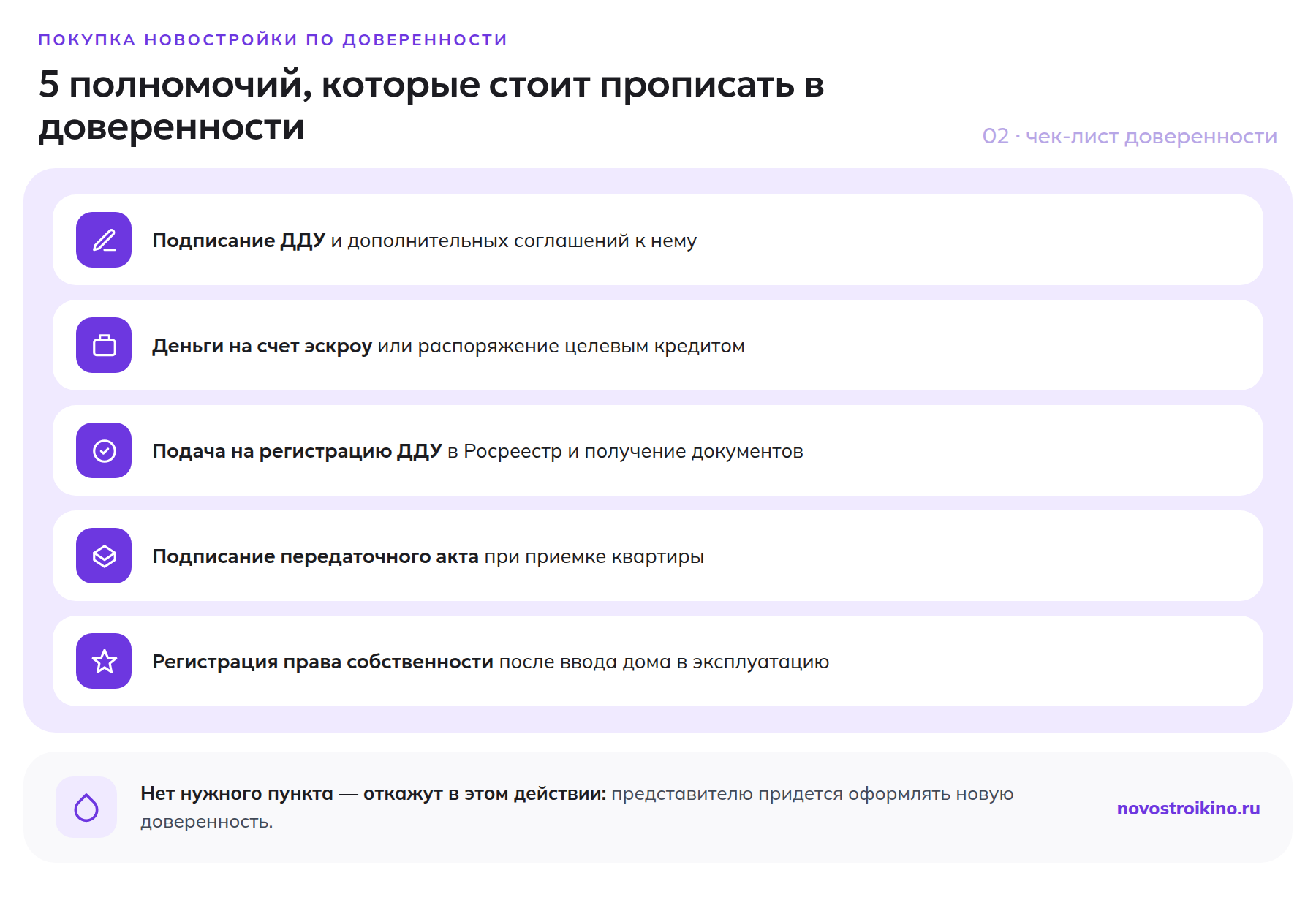Click the label "02 · чек-лист доверенности"

pos(1130,136)
